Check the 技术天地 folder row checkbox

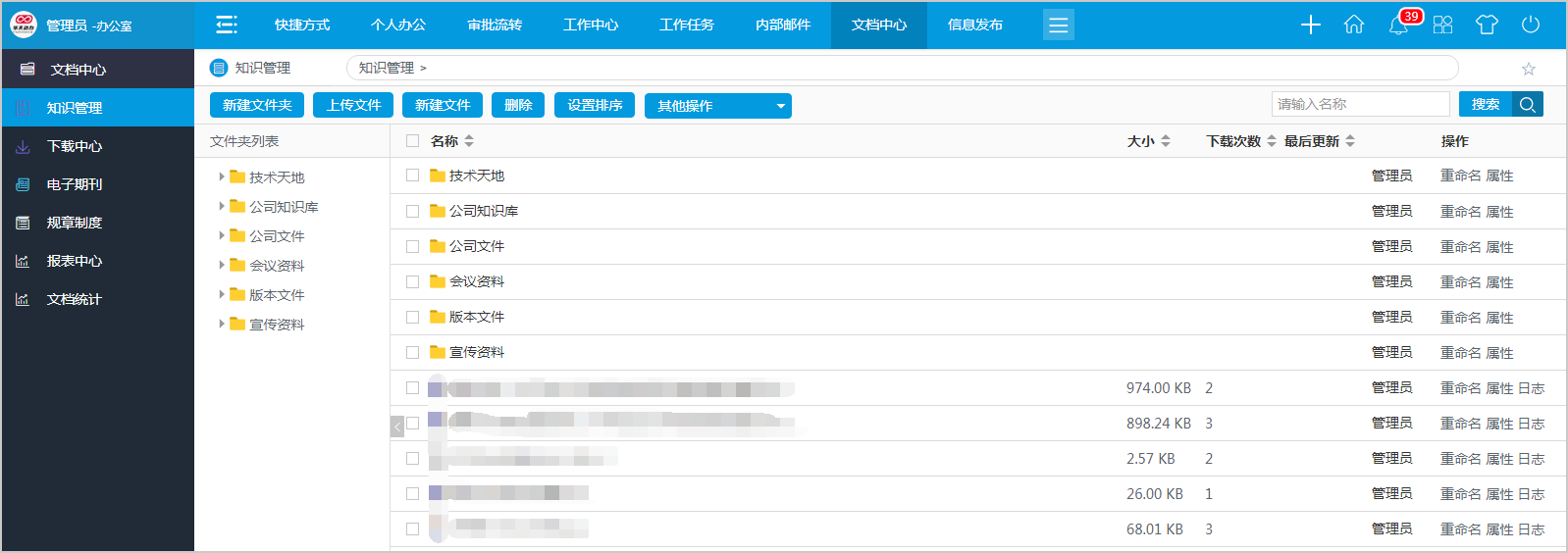point(412,176)
